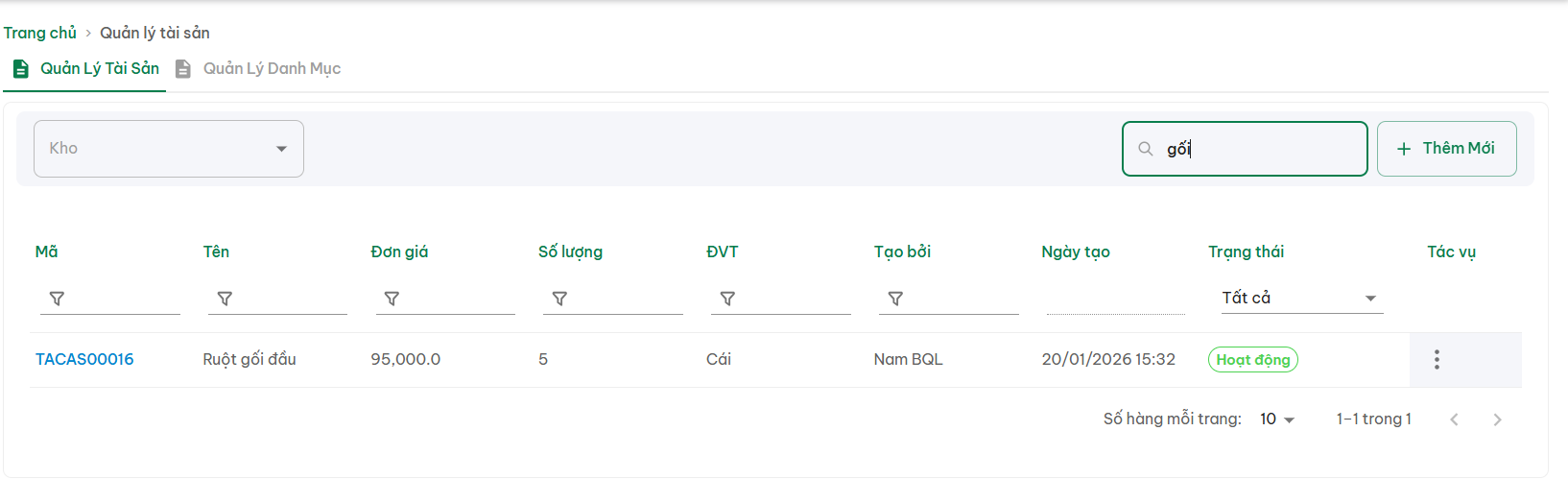Click the filter icon under Mã column
This screenshot has height=479, width=1568.
tap(57, 299)
